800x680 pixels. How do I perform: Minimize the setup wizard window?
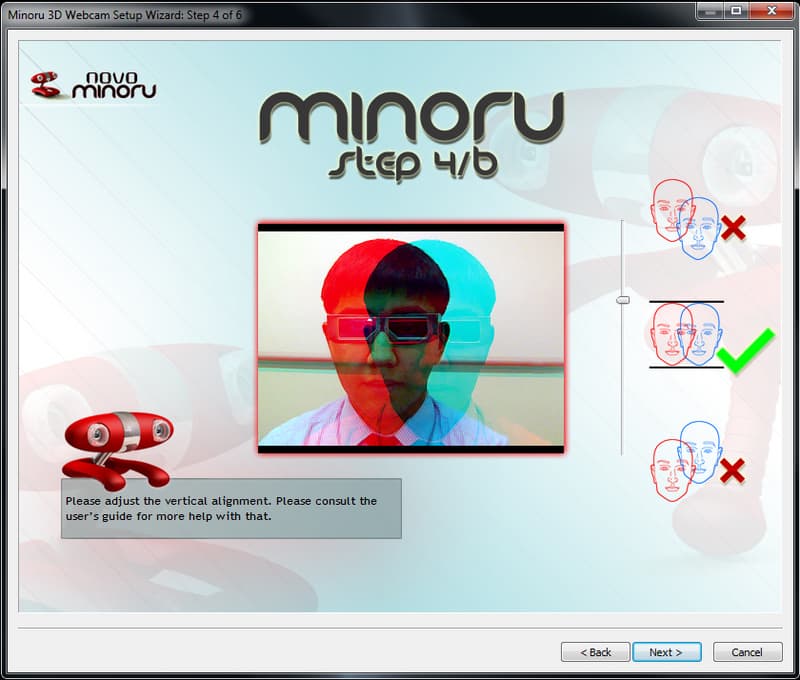710,10
